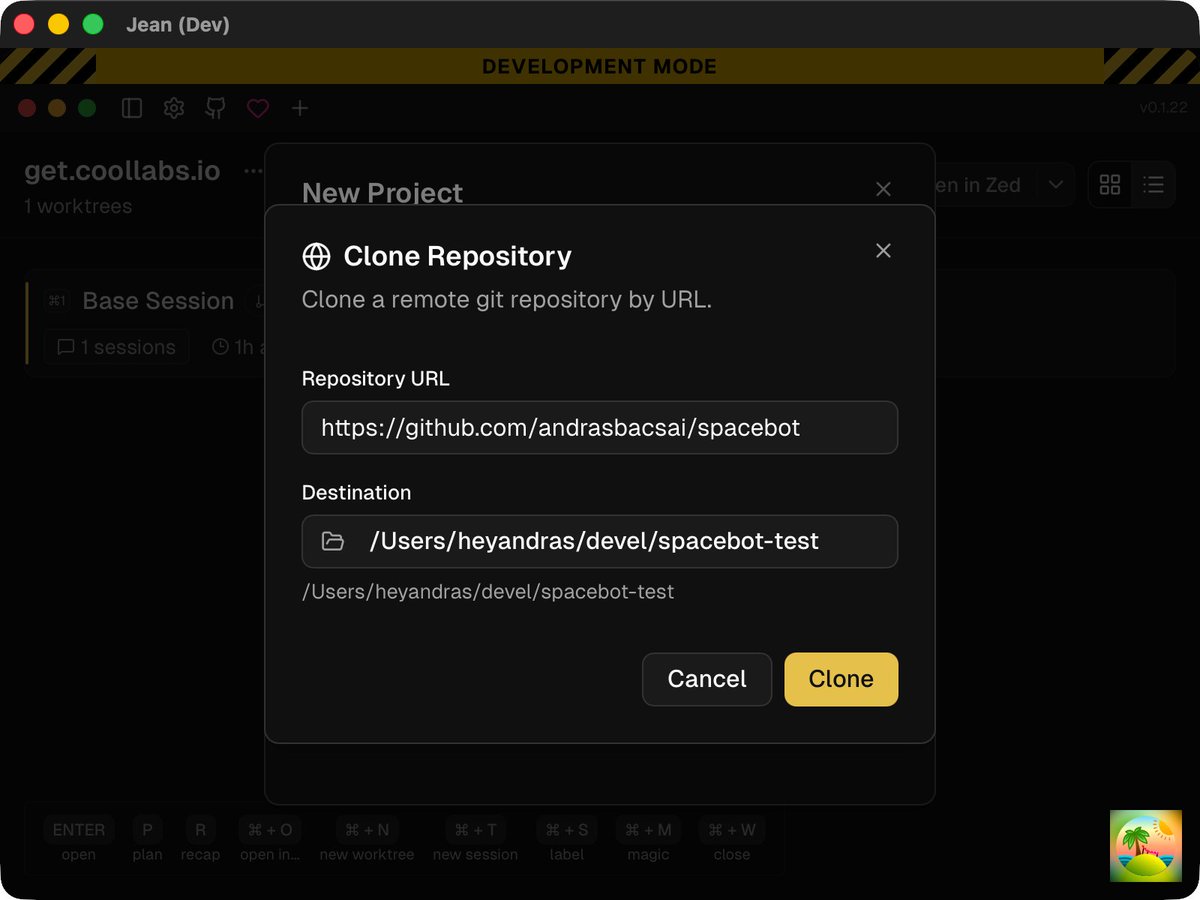Image resolution: width=1200 pixels, height=900 pixels.
Task: Click the ⌘+O open in shortcut
Action: pos(270,840)
